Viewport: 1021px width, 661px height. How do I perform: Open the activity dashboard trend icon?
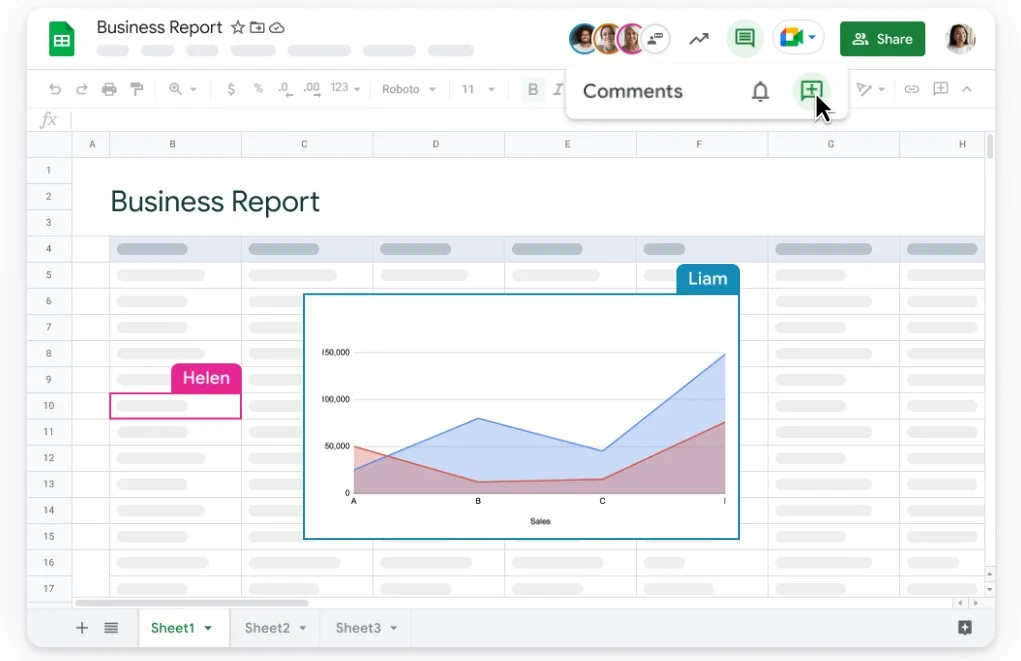click(698, 39)
